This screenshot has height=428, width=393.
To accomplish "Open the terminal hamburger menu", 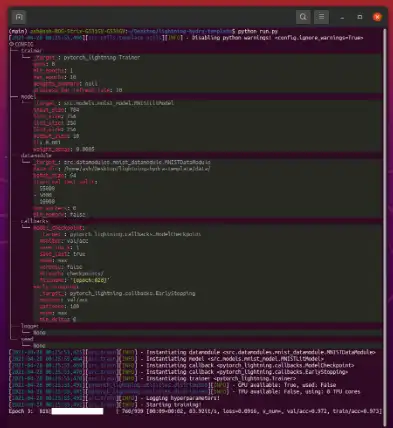I will click(x=321, y=17).
